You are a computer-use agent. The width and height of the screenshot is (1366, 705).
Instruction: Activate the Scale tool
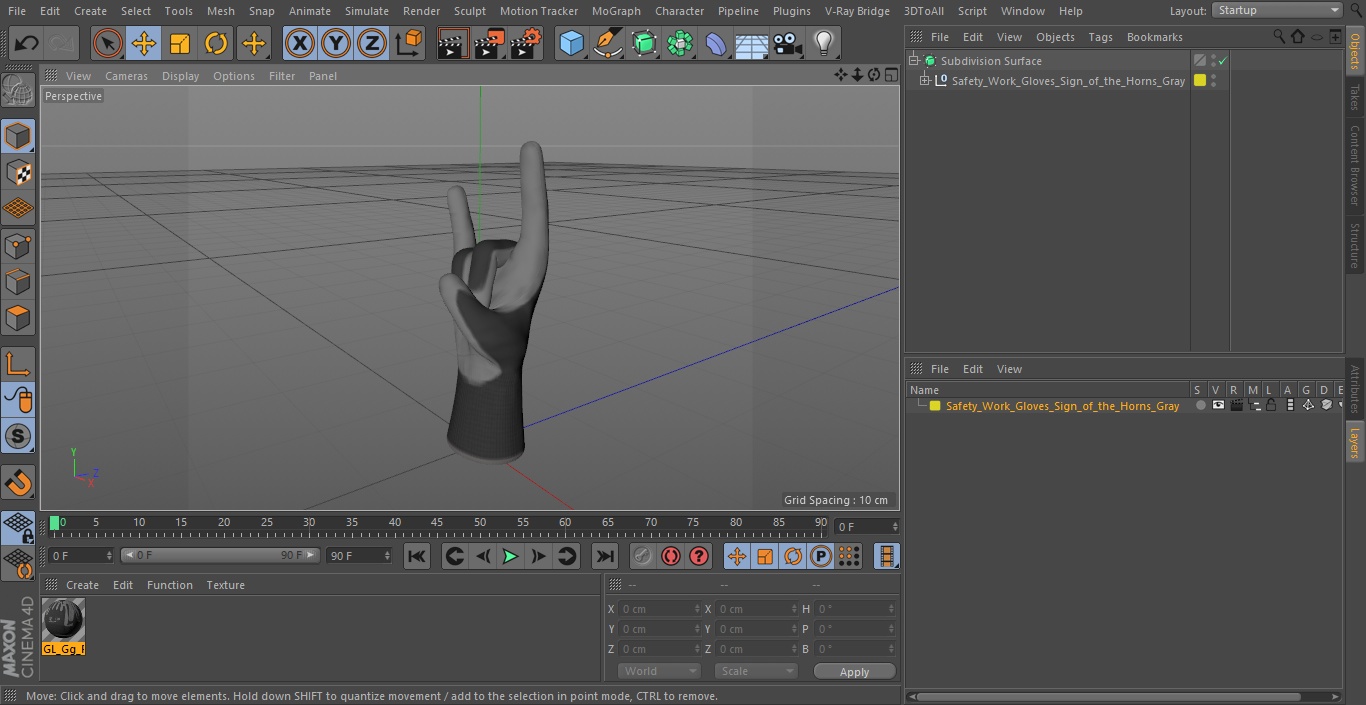pos(180,43)
